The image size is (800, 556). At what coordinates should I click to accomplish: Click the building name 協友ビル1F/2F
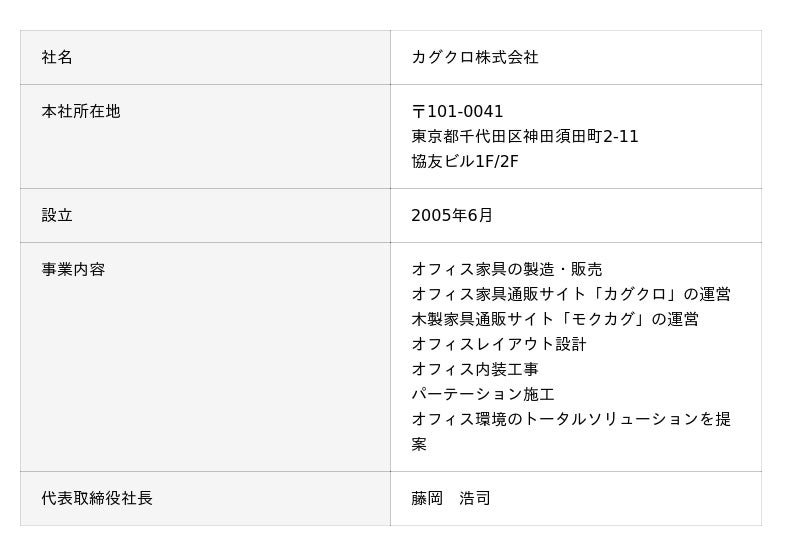point(465,162)
